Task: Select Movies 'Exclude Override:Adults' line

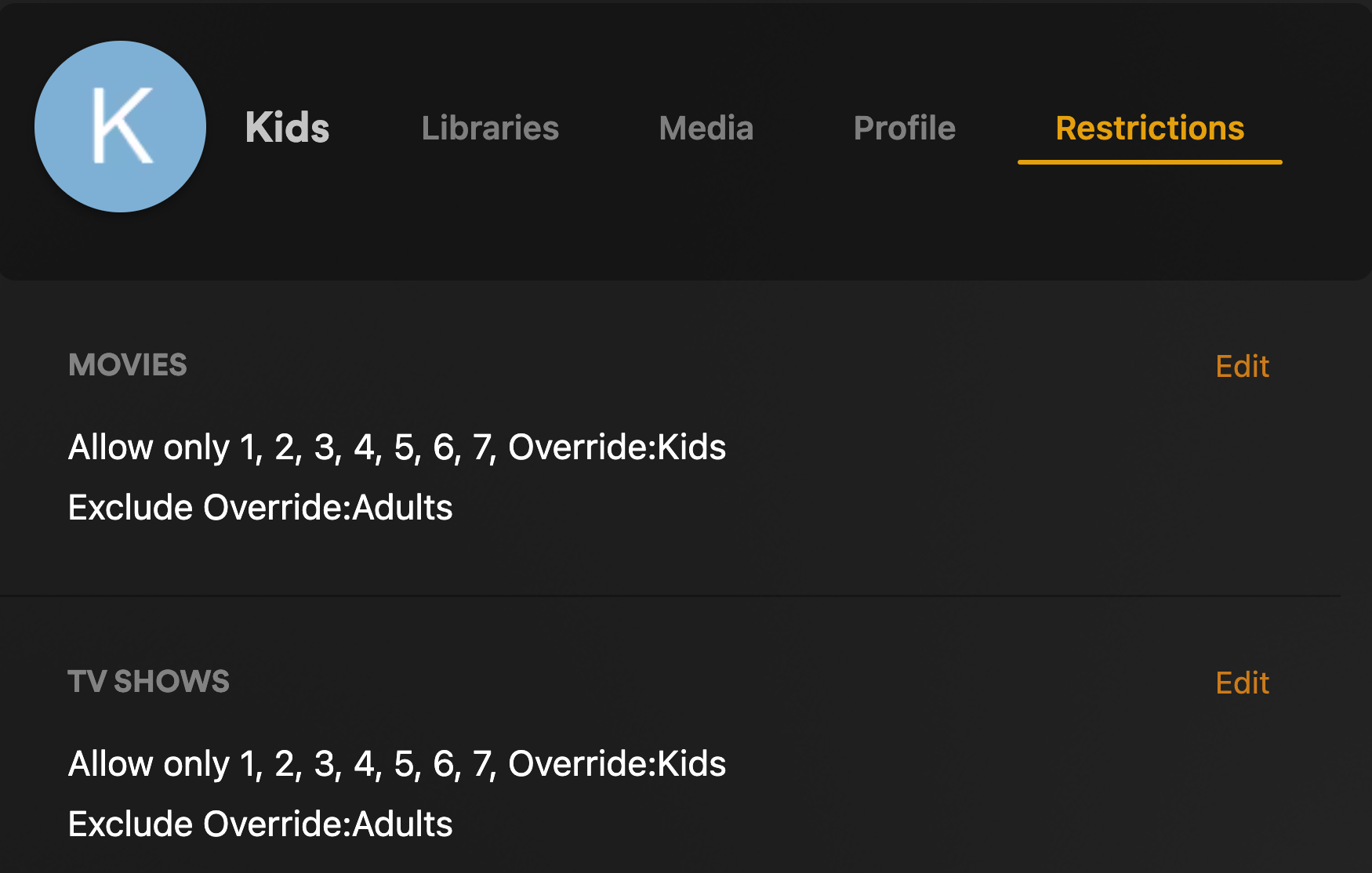Action: click(x=260, y=508)
